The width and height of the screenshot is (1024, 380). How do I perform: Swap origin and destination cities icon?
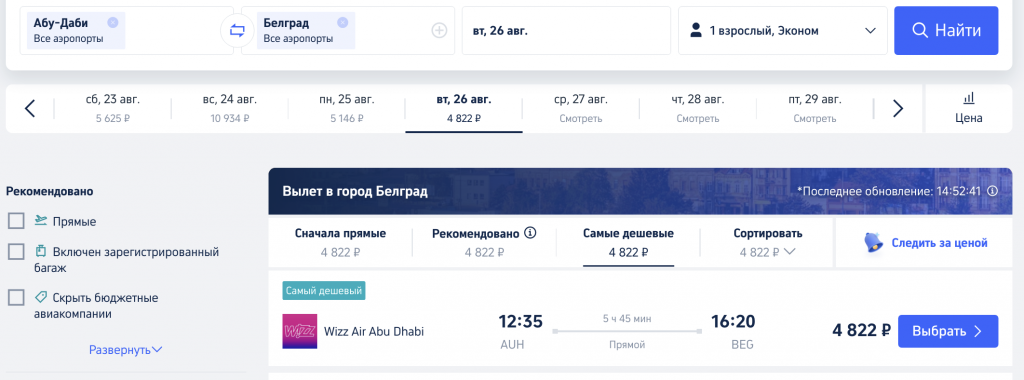(x=237, y=30)
